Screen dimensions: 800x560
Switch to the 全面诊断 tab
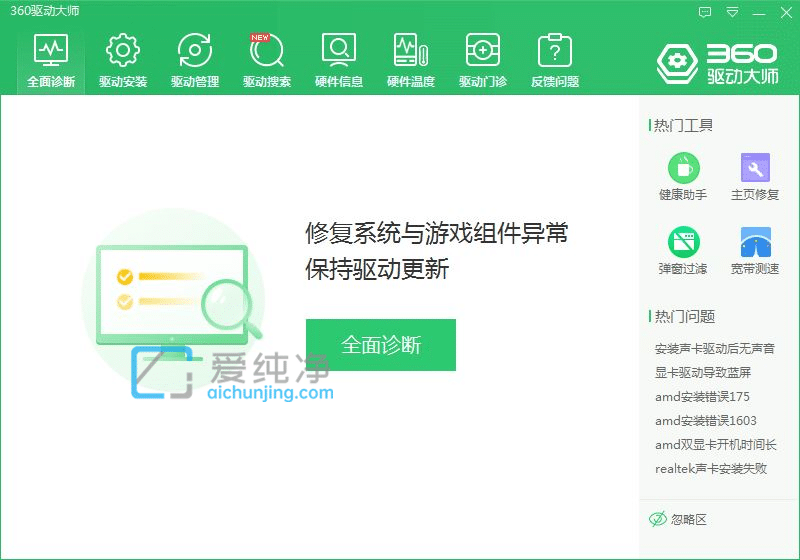tap(51, 60)
